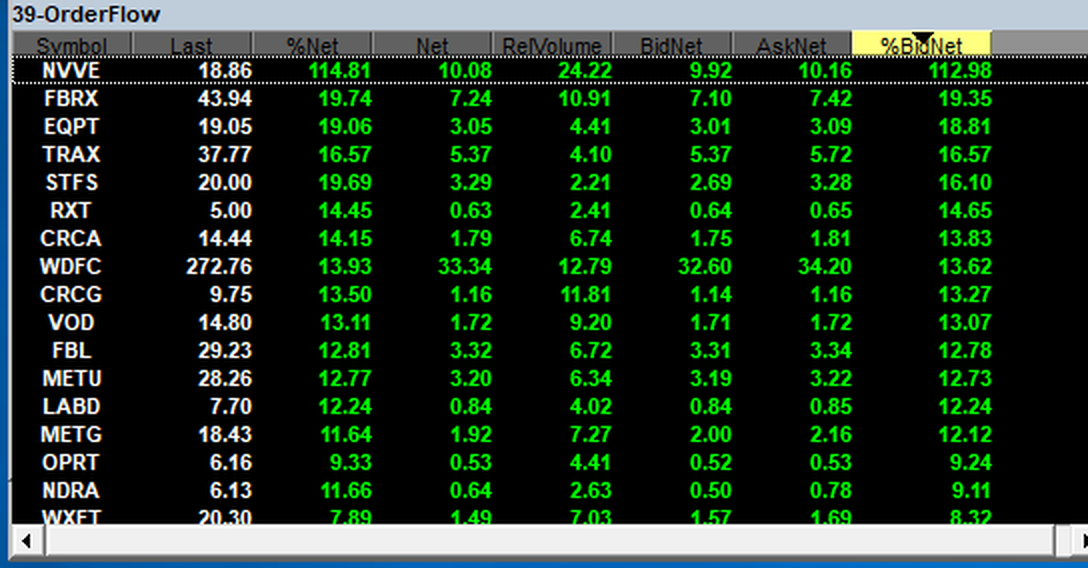1088x568 pixels.
Task: Select the FBRX symbol
Action: (71, 98)
